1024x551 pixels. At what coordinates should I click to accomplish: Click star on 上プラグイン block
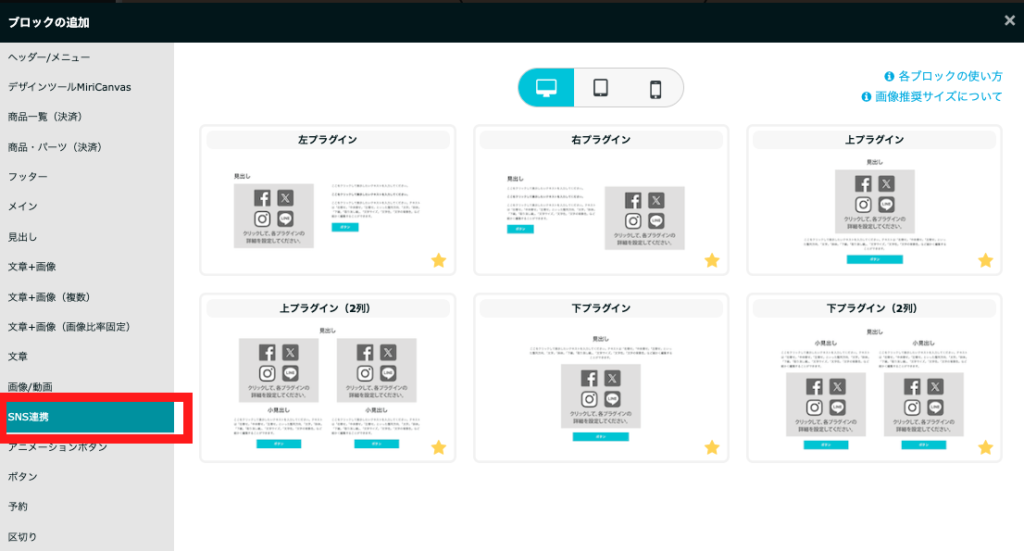tap(985, 260)
